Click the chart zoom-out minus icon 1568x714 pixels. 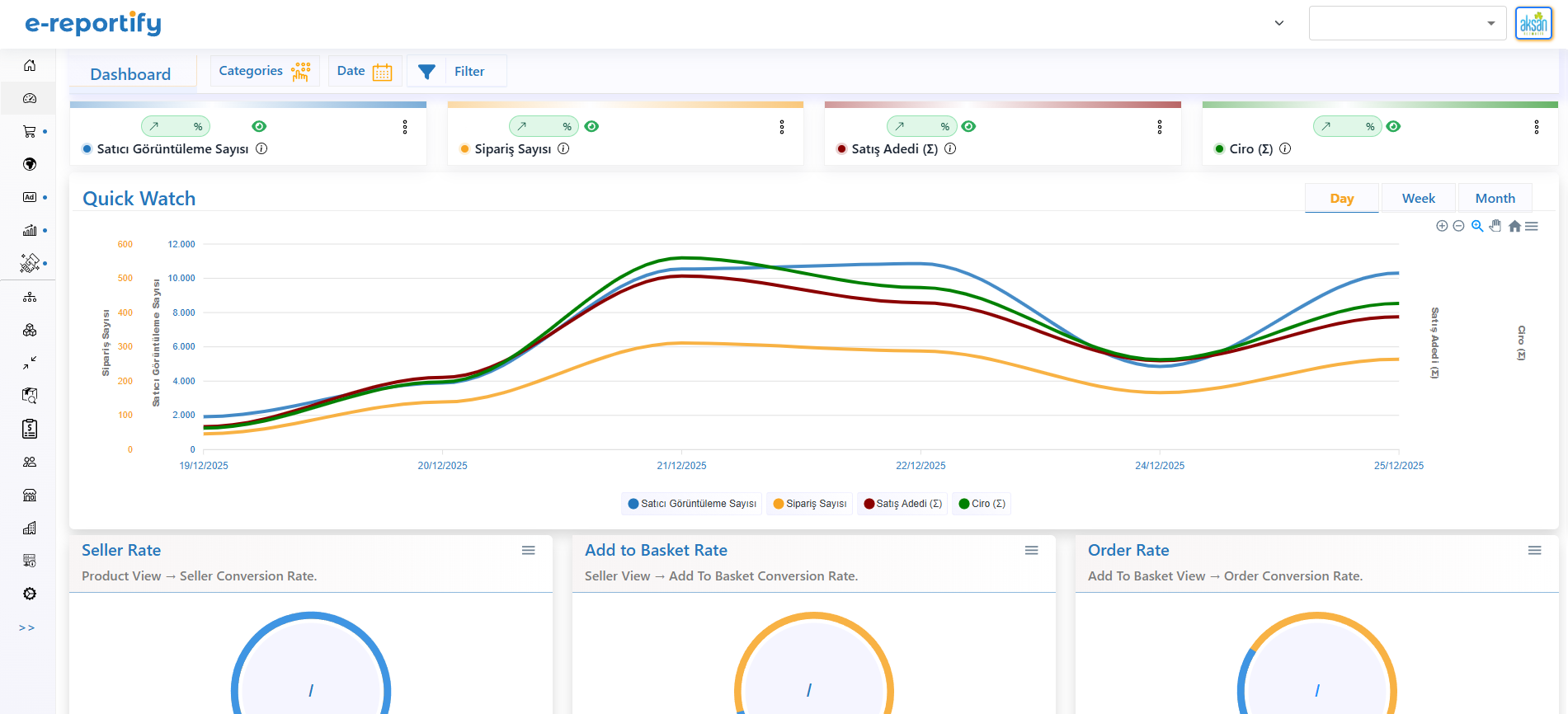1458,226
